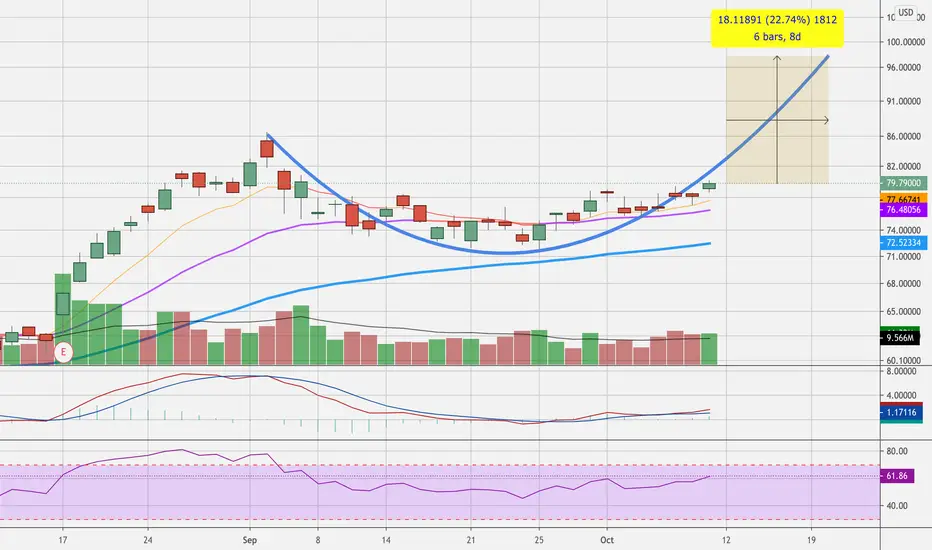
Task: Click the '14' date on time axis
Action: [386, 540]
